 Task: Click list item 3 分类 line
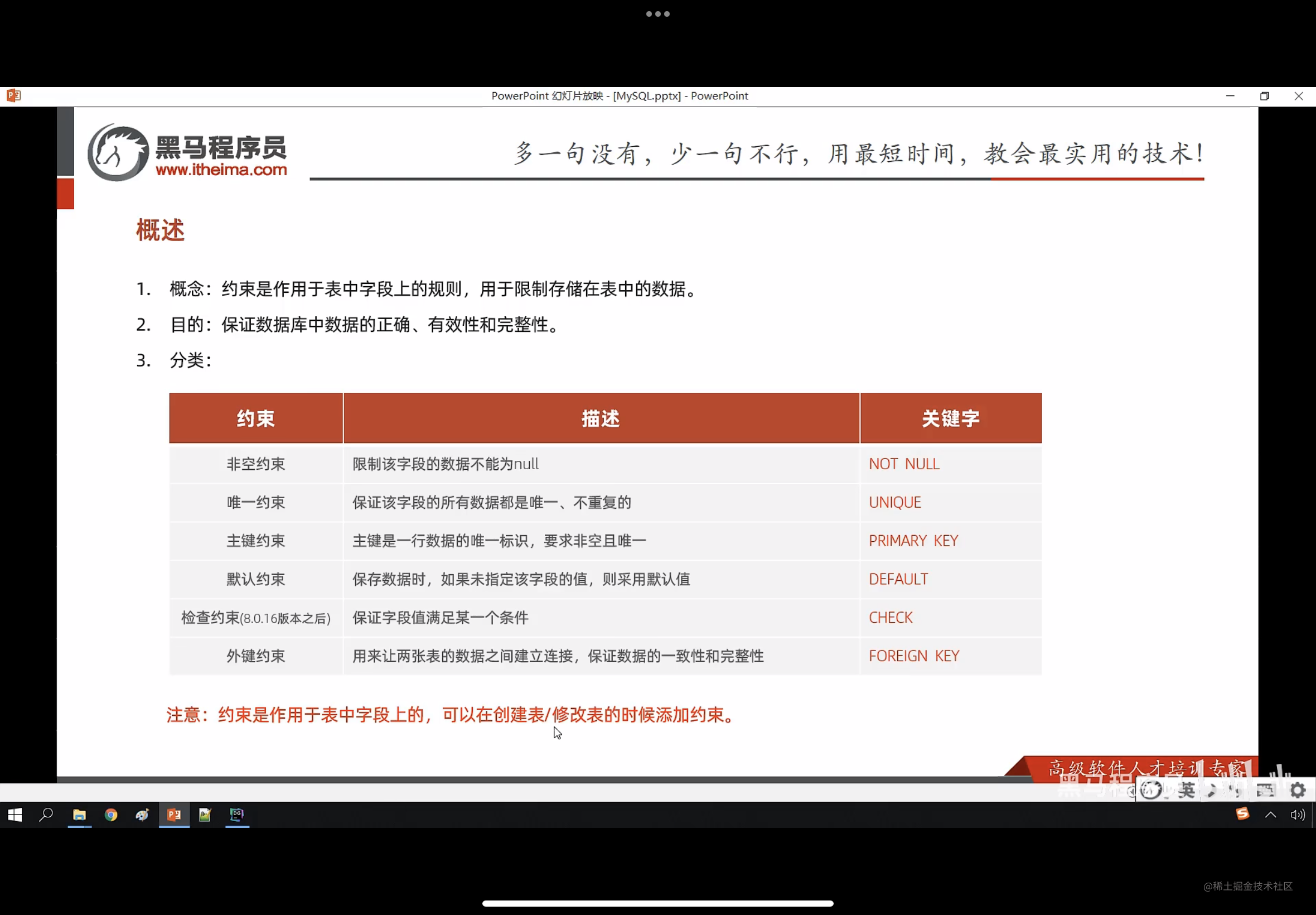[174, 360]
